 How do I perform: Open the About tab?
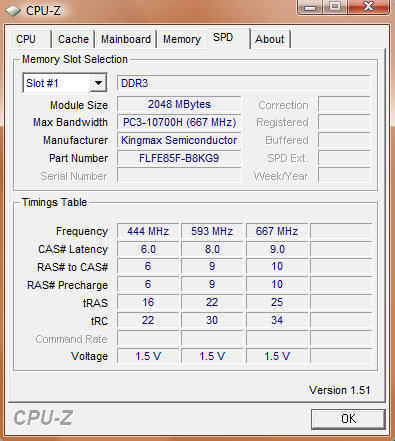[x=270, y=39]
